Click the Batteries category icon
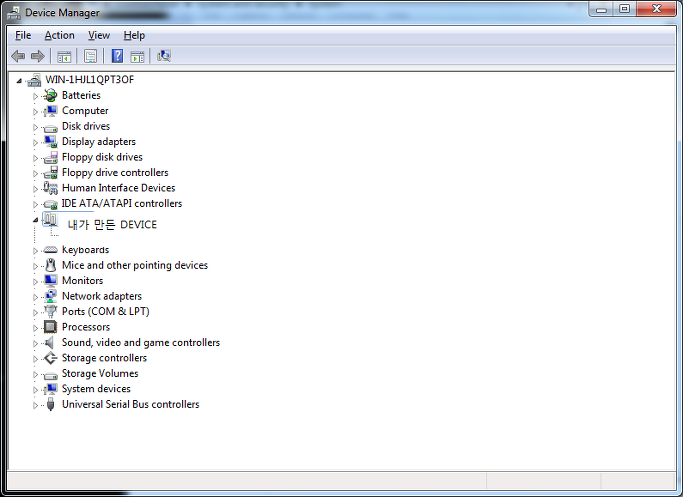 pos(51,95)
